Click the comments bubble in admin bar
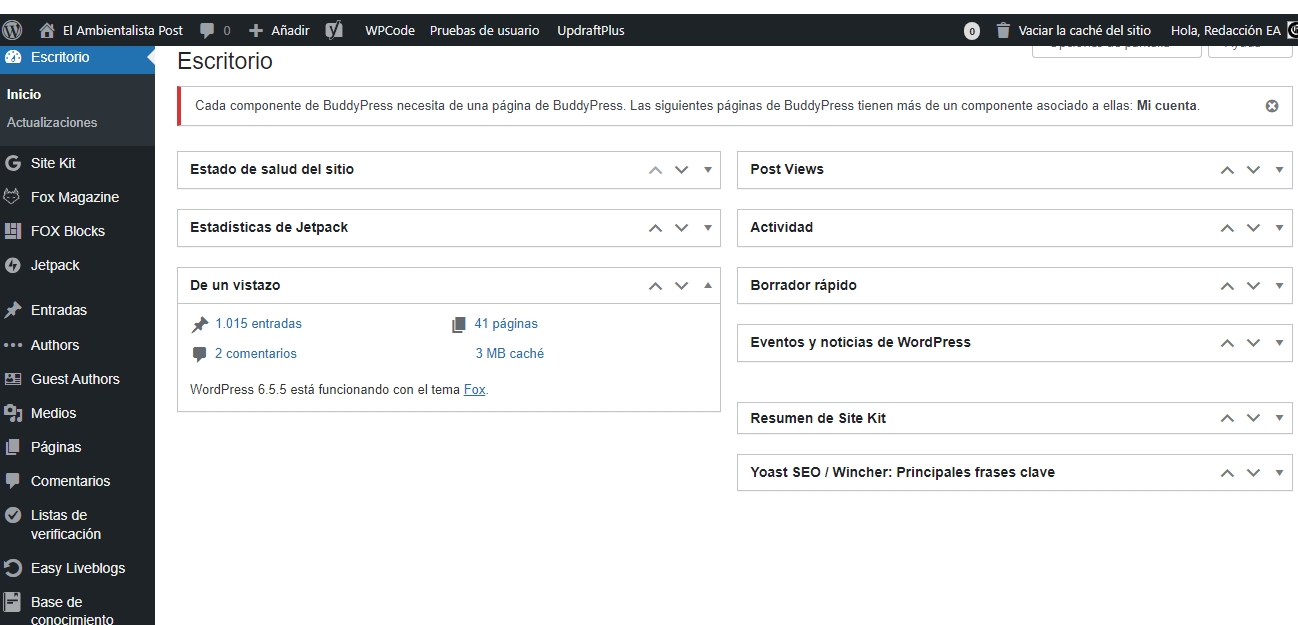Viewport: 1298px width, 625px height. (x=214, y=31)
